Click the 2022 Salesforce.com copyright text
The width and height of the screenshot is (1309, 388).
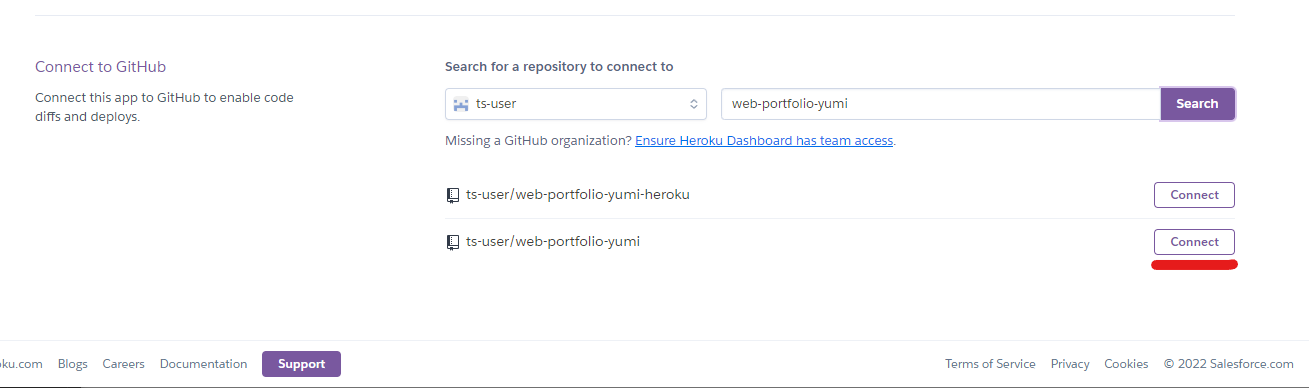pyautogui.click(x=1228, y=364)
